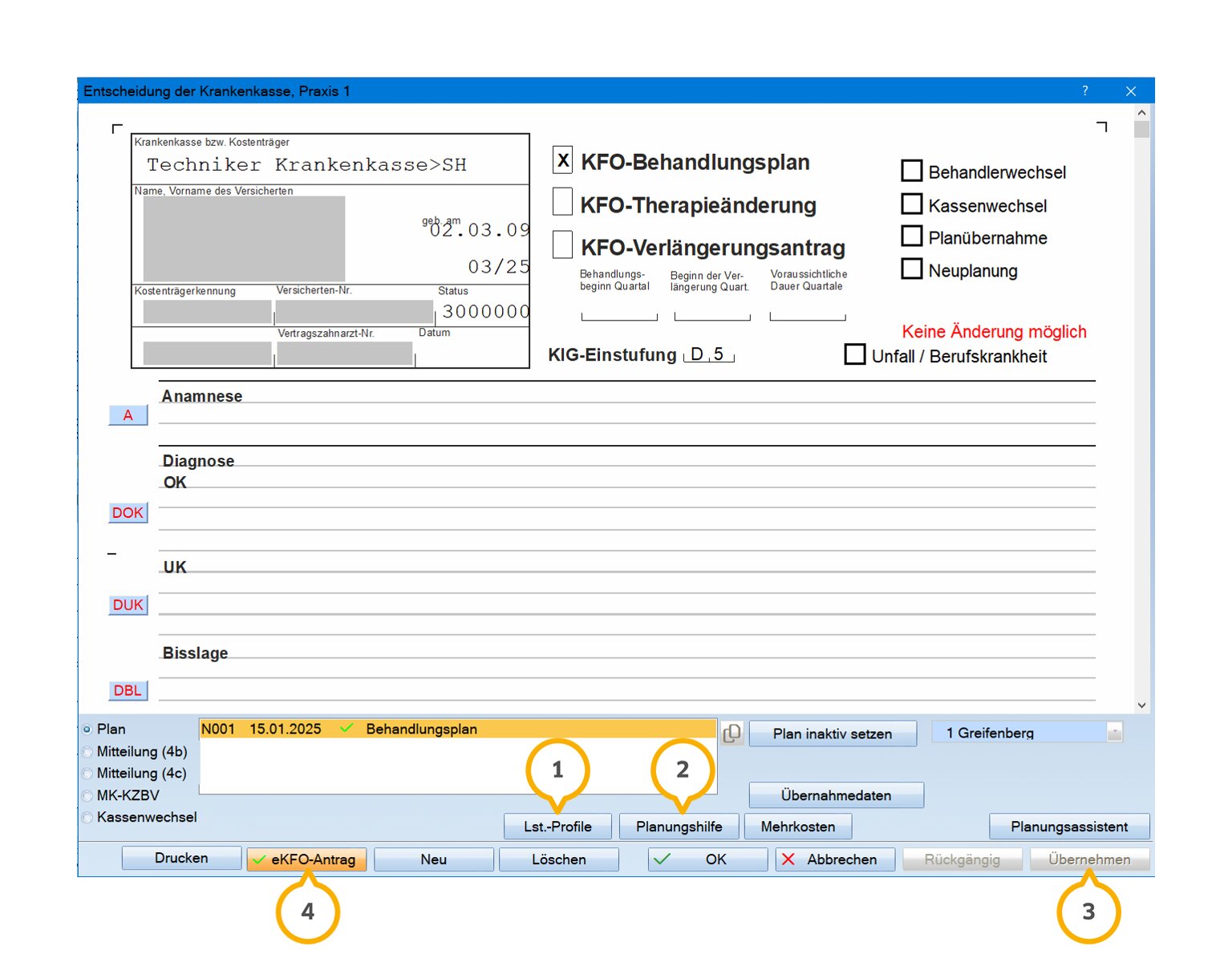The image size is (1232, 954).
Task: Click the copy plan icon beside plan list
Action: tap(731, 733)
